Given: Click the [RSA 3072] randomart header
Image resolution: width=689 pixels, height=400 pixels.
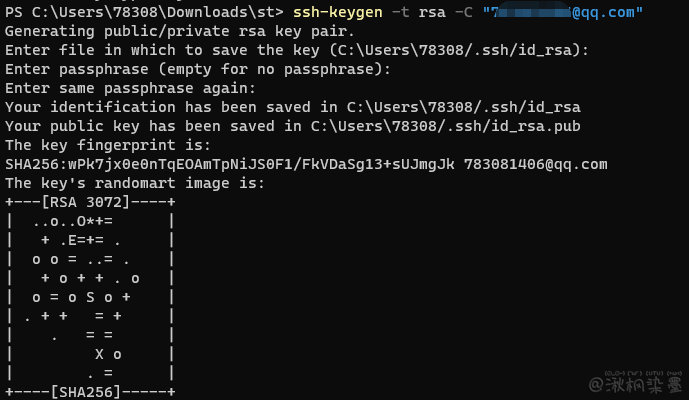Looking at the screenshot, I should (90, 202).
